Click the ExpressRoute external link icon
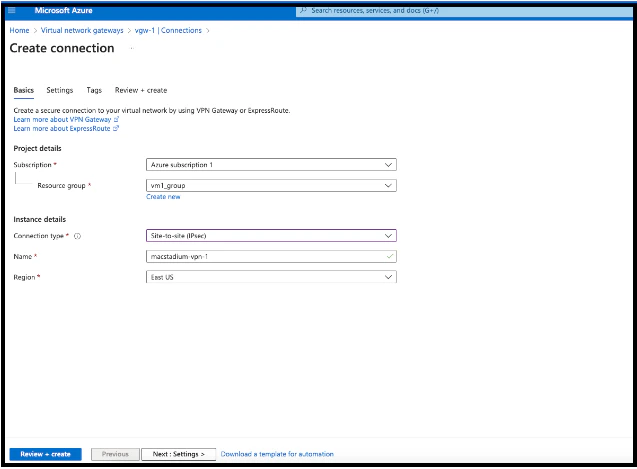The width and height of the screenshot is (637, 469). 116,128
